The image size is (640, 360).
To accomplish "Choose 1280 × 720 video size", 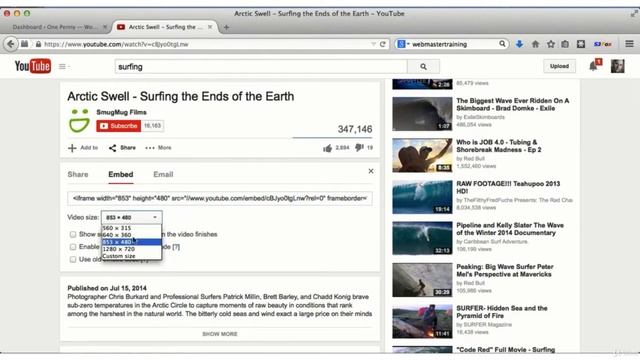I will 131,249.
